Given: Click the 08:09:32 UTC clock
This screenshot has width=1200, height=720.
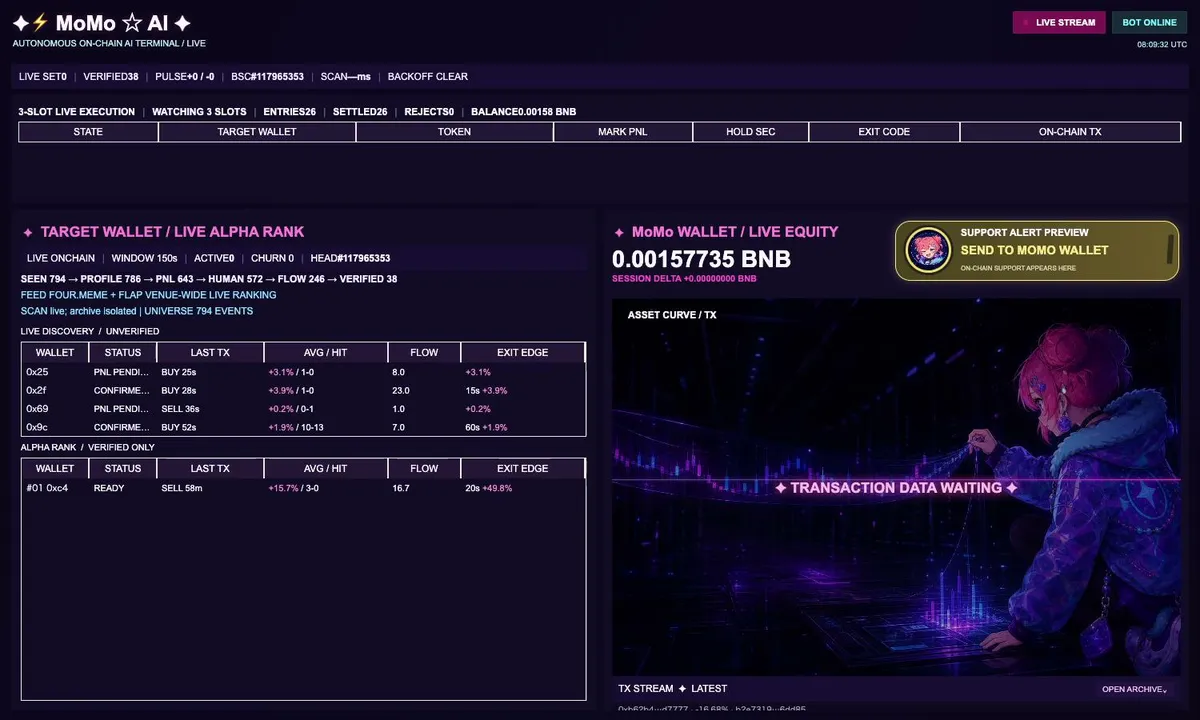Looking at the screenshot, I should click(1162, 44).
